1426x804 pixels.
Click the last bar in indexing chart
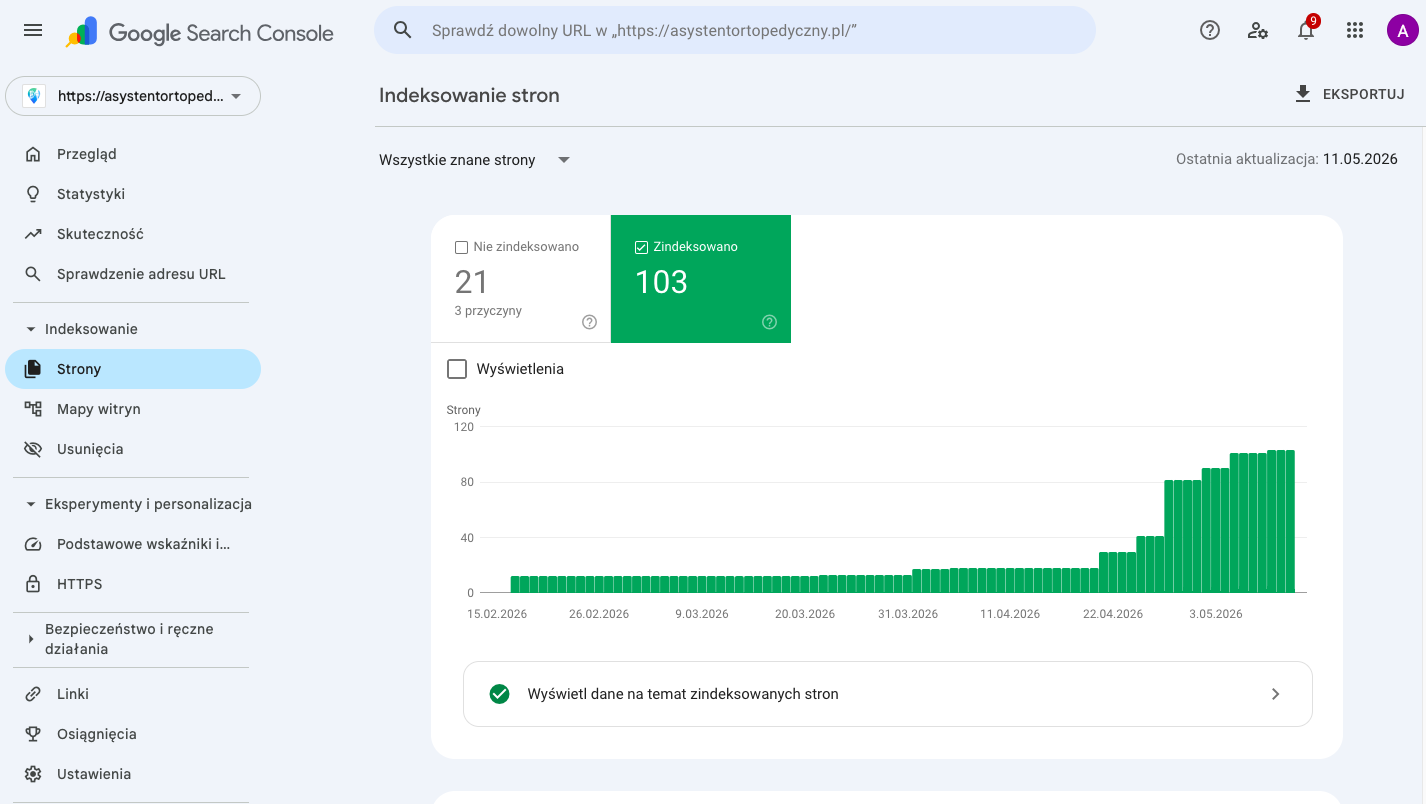pos(1290,521)
